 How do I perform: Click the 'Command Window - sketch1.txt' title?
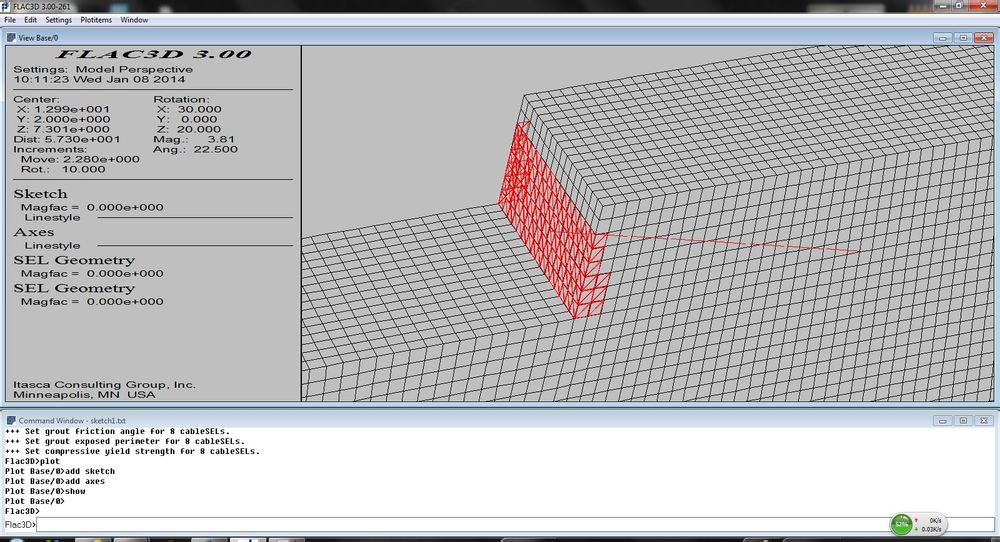(x=72, y=421)
